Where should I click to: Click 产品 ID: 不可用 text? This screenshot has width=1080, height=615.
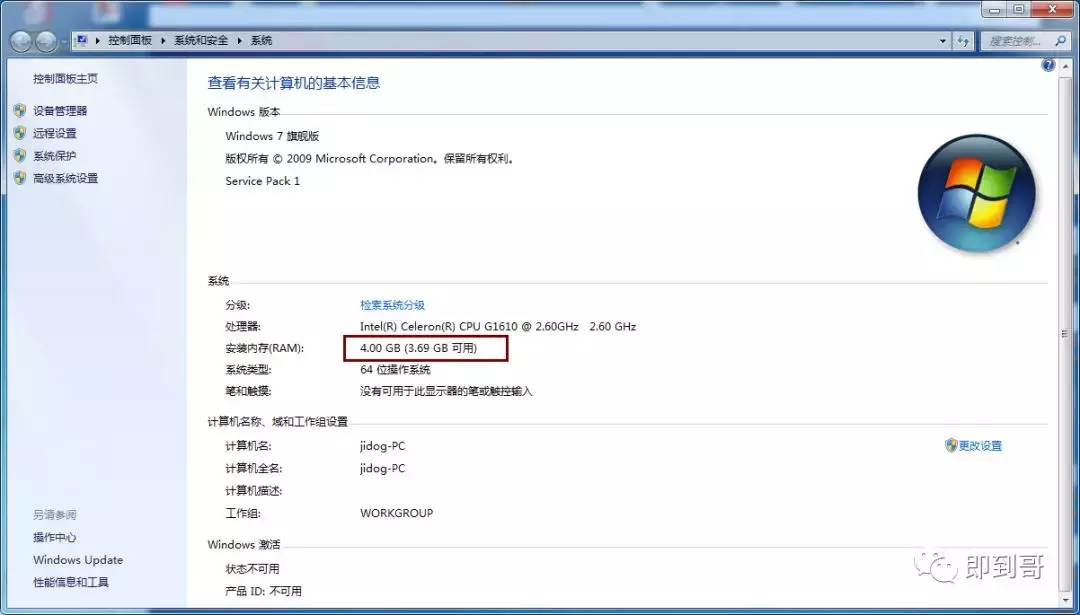pyautogui.click(x=263, y=591)
